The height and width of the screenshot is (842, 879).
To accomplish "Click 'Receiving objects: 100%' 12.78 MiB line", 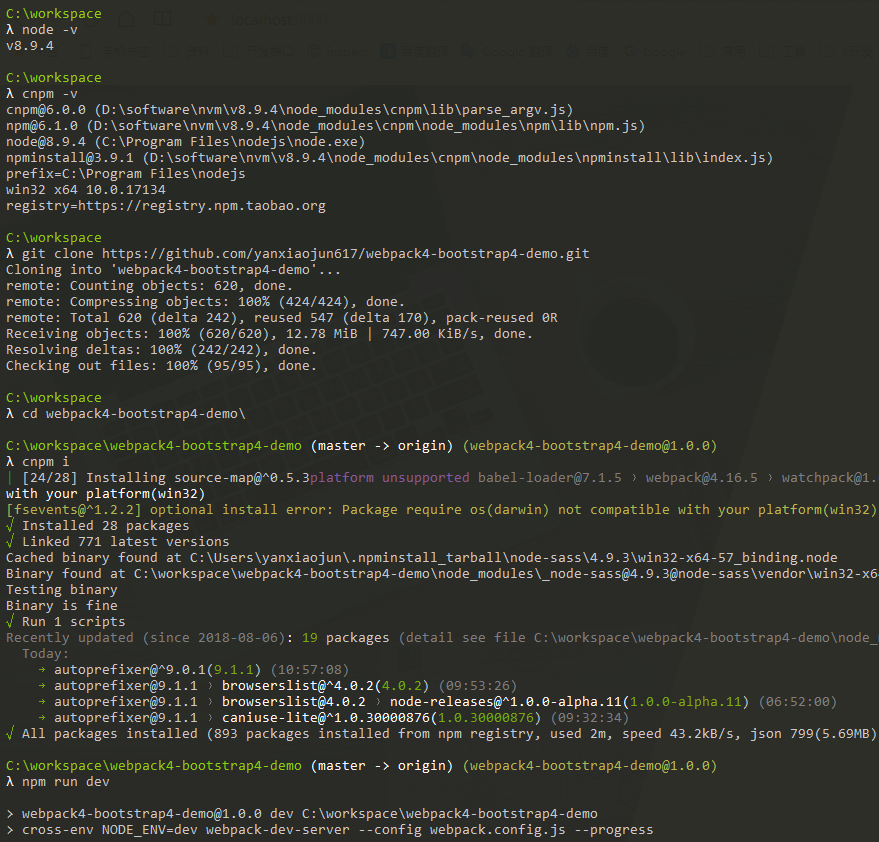I will pos(269,334).
